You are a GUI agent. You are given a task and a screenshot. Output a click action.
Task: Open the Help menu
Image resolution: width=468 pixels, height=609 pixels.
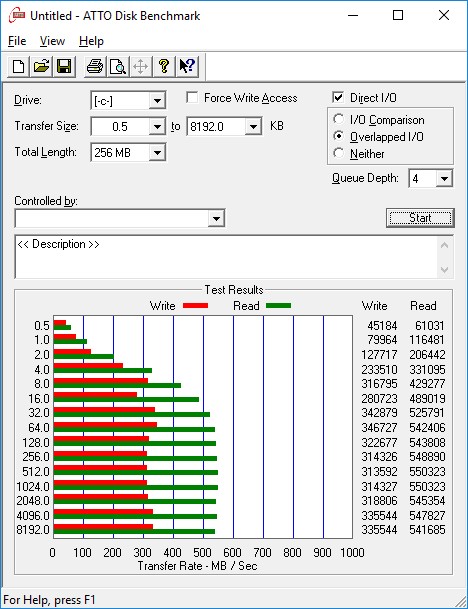click(91, 41)
